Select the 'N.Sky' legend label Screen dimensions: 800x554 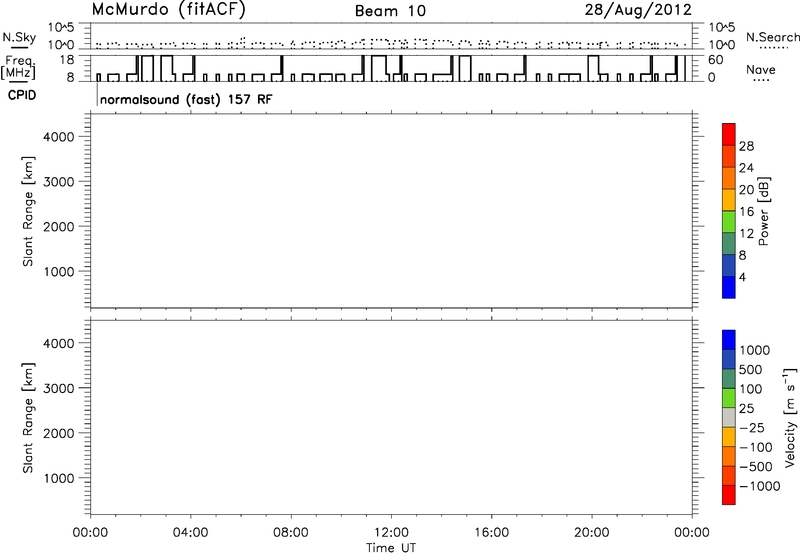click(19, 38)
